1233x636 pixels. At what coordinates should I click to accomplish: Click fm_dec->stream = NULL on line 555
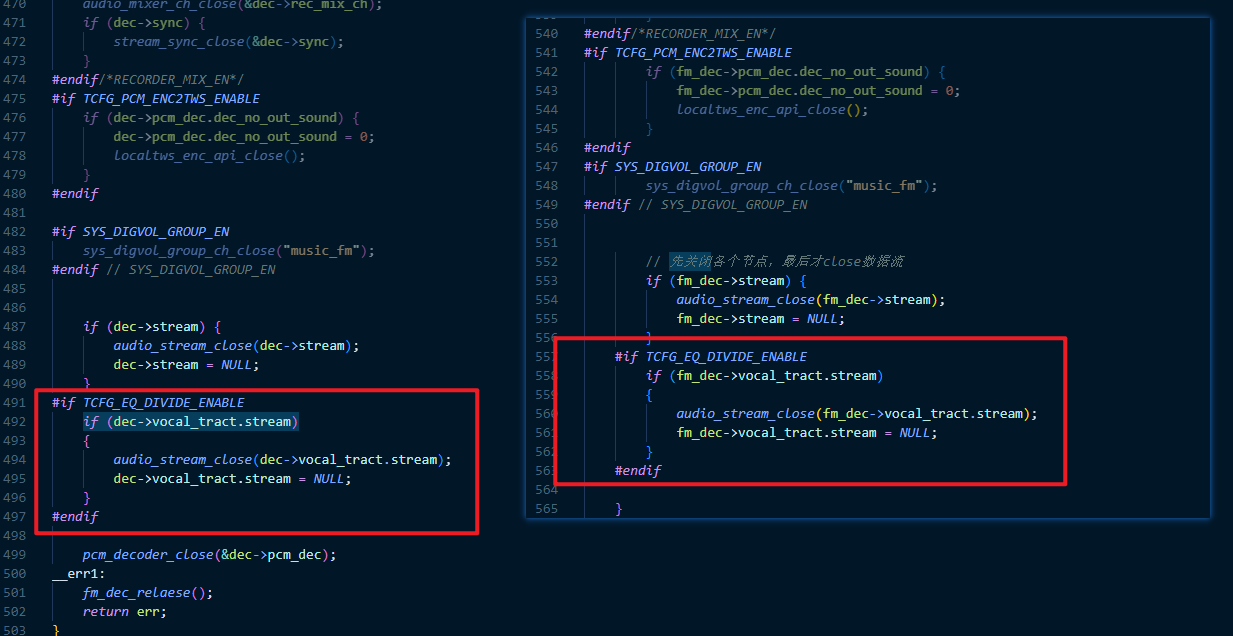pyautogui.click(x=760, y=318)
